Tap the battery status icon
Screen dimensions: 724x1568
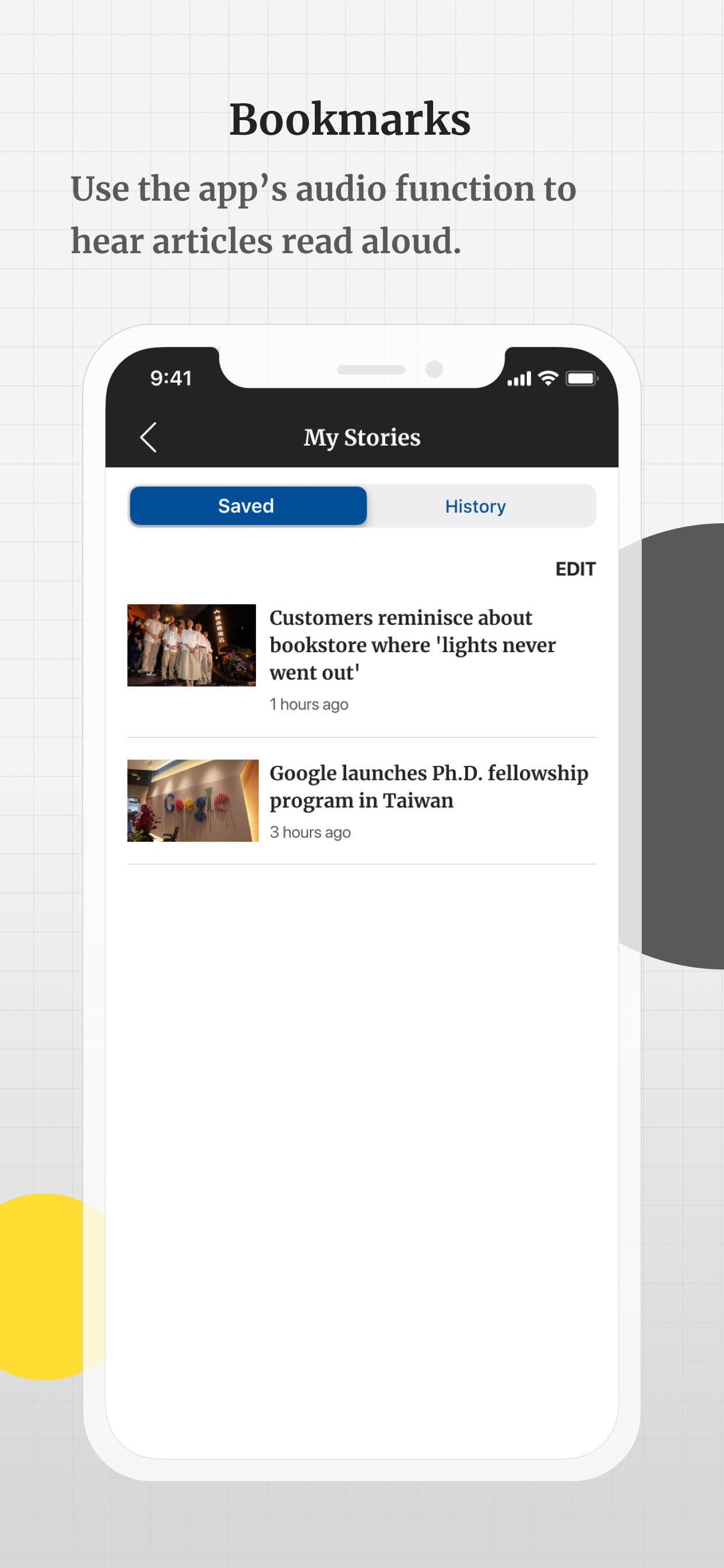582,379
